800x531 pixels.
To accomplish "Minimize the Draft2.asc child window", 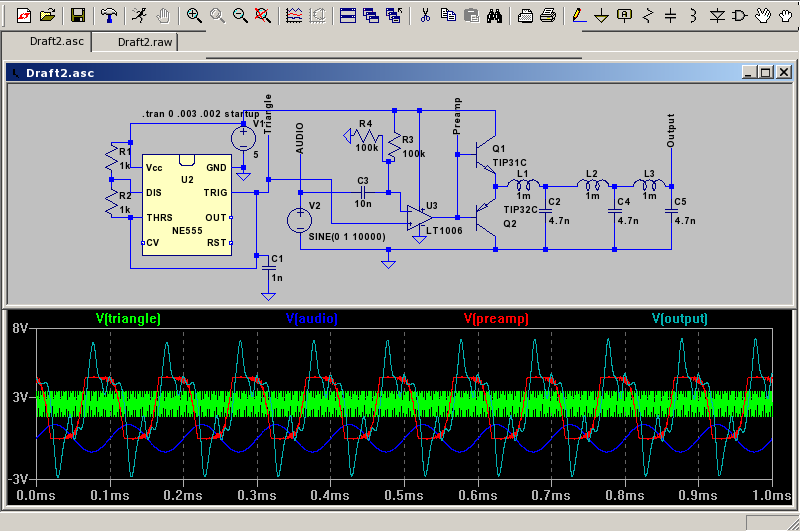I will point(748,72).
